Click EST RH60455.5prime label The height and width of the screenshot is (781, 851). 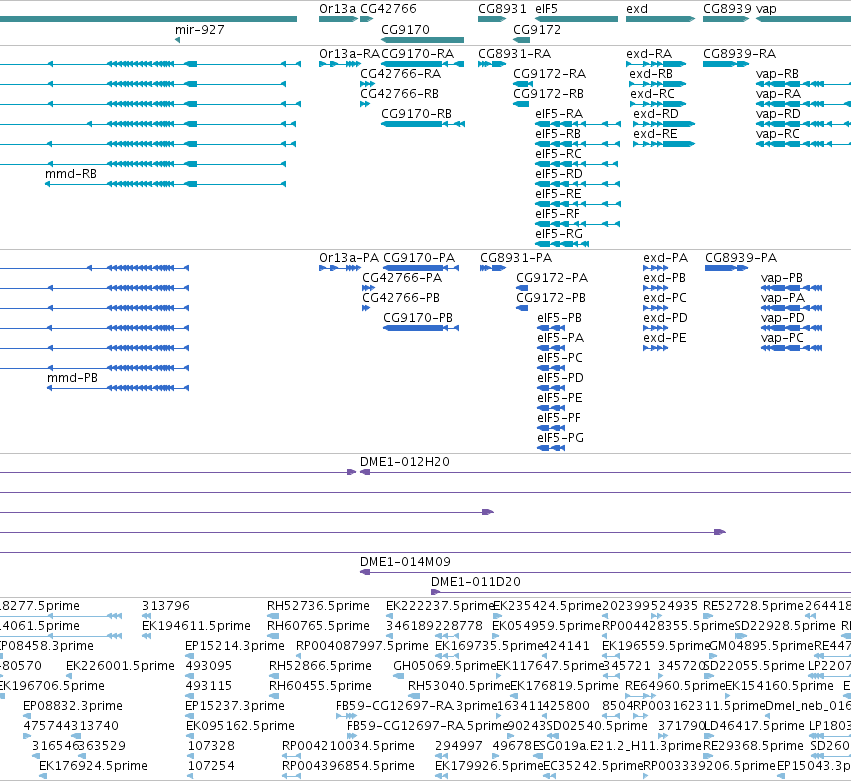coord(321,686)
